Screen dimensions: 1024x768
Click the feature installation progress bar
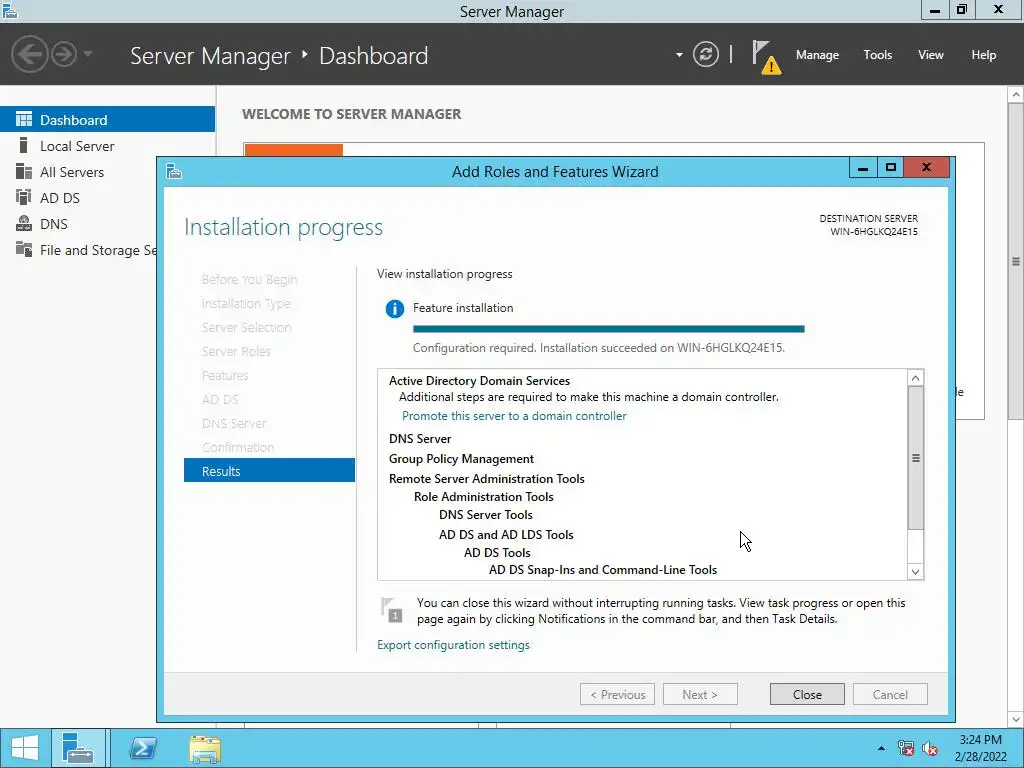click(609, 329)
